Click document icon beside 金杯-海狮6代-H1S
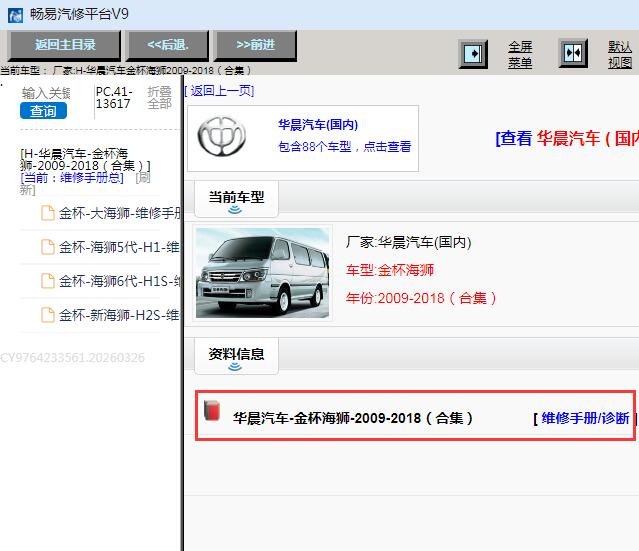Screen dimensions: 639x551 [48, 281]
